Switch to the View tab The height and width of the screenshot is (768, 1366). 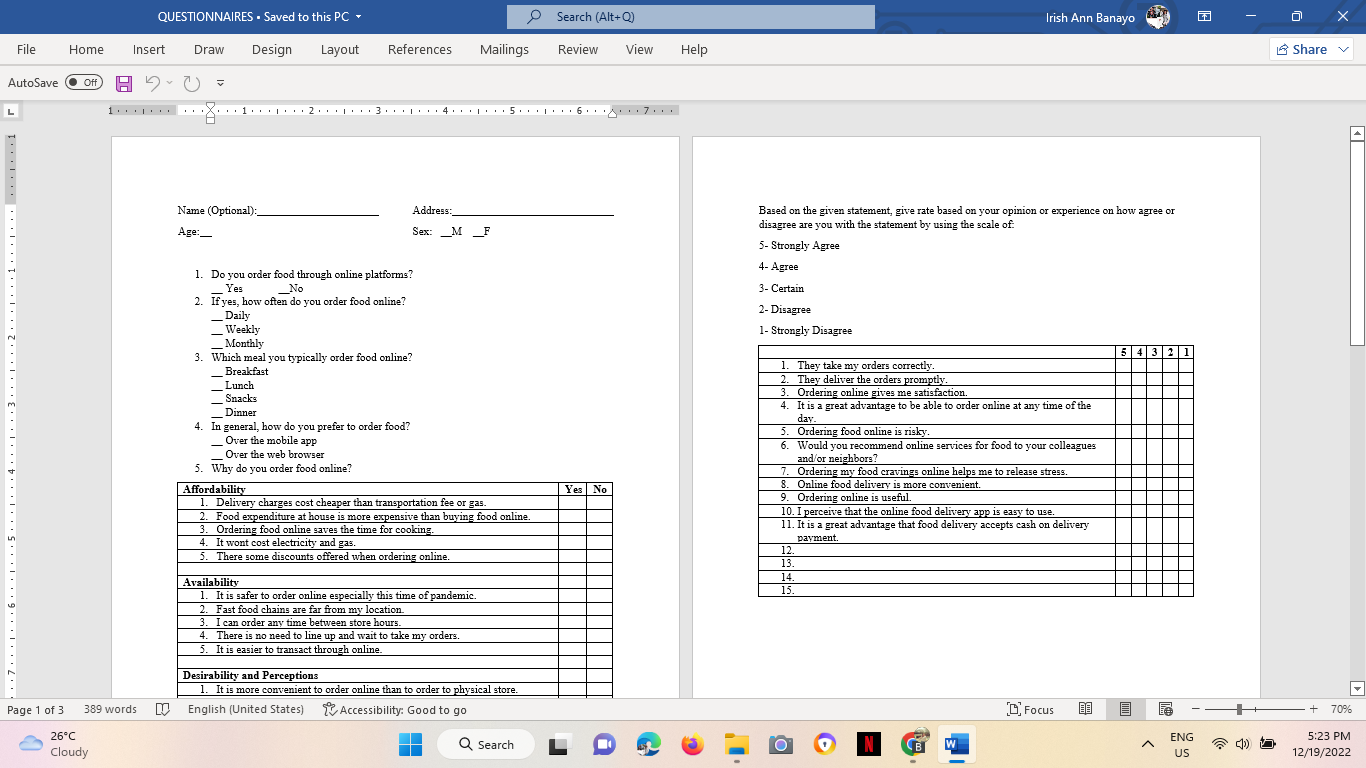pyautogui.click(x=639, y=49)
